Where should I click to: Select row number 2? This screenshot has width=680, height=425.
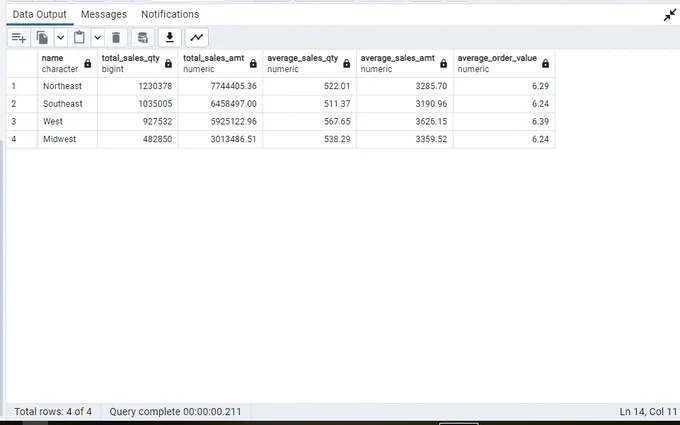22,104
